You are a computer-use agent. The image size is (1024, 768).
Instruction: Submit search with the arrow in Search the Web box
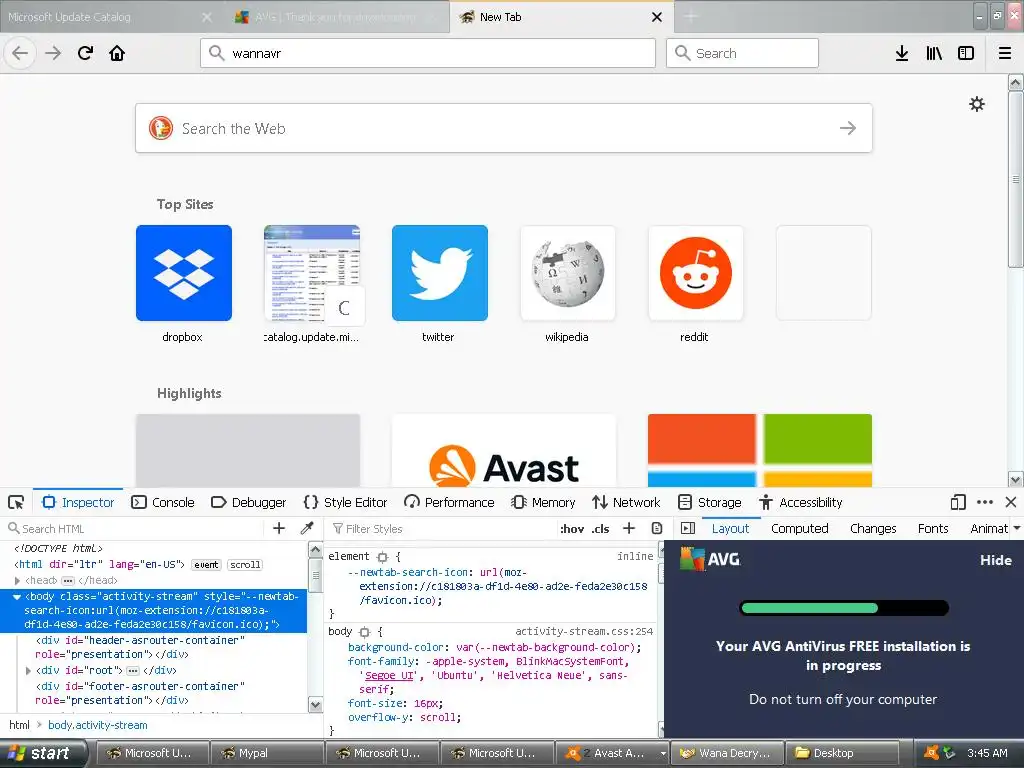click(x=848, y=128)
